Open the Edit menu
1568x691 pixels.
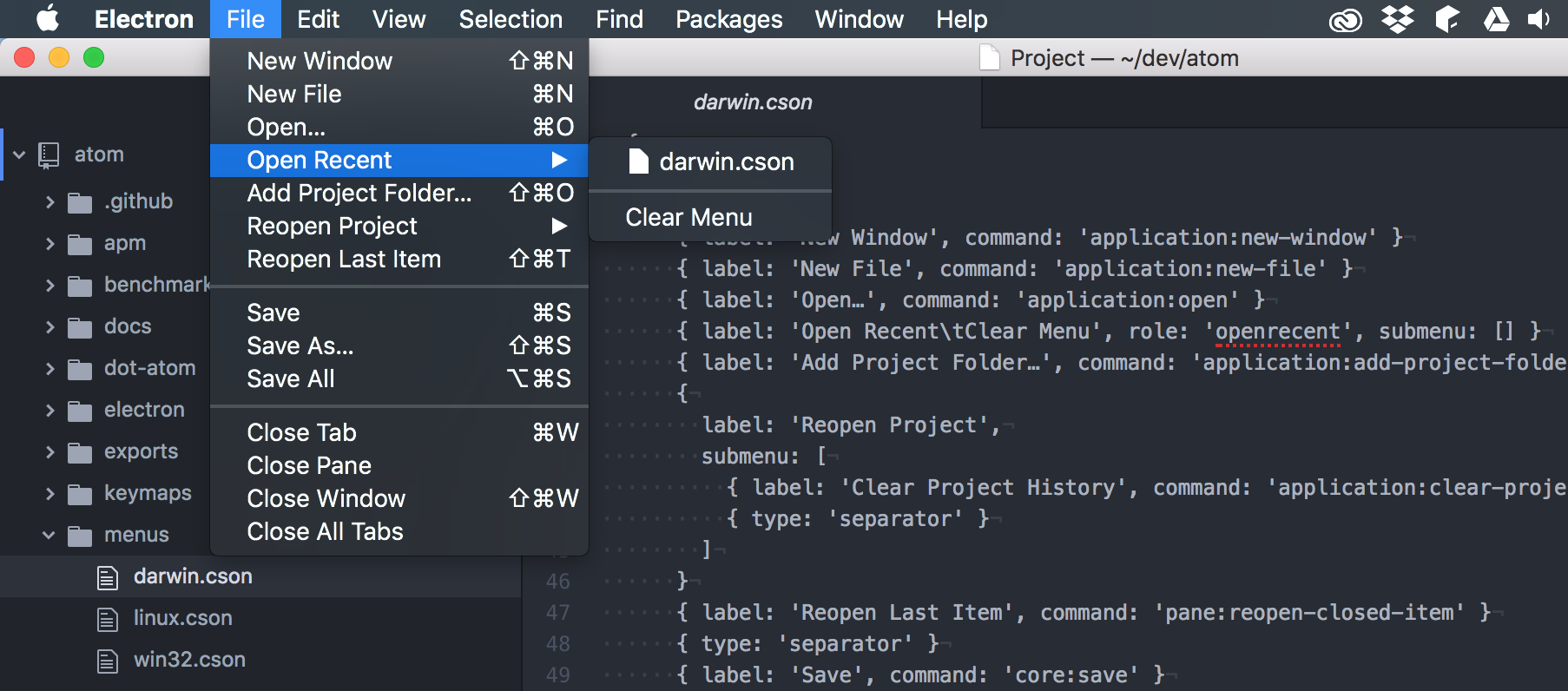pyautogui.click(x=318, y=19)
